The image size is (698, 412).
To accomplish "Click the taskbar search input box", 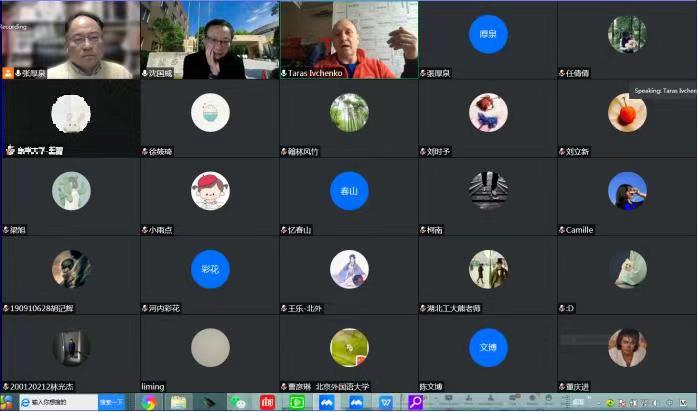I will (60, 402).
